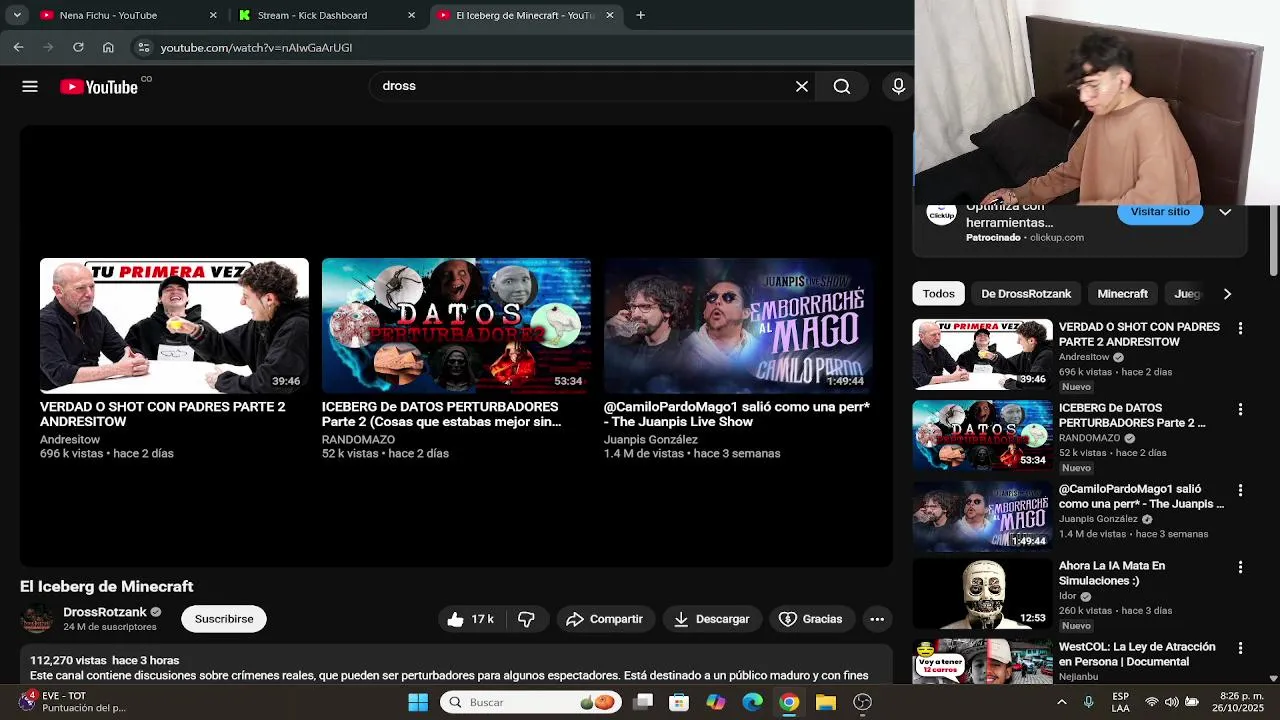
Task: Open Task View on taskbar
Action: pos(643,702)
